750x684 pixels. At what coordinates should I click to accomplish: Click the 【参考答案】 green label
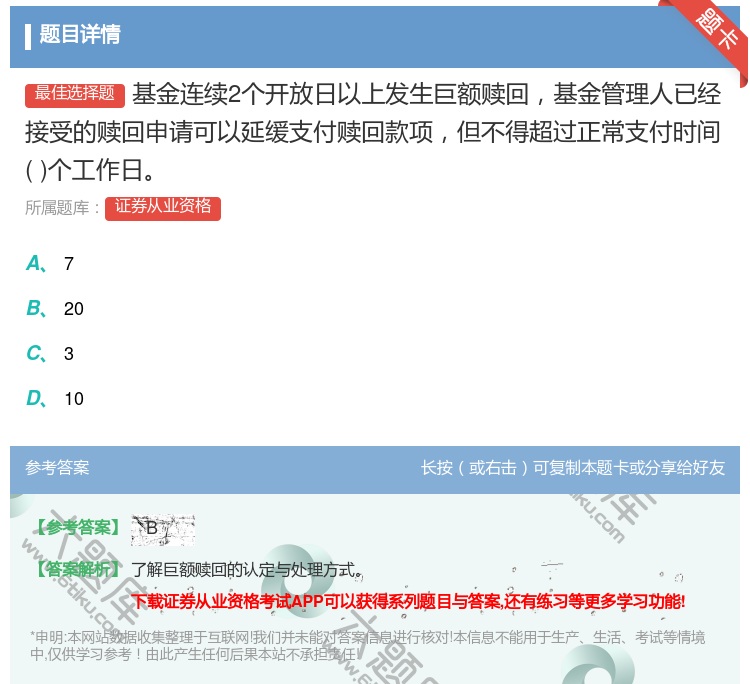point(78,528)
